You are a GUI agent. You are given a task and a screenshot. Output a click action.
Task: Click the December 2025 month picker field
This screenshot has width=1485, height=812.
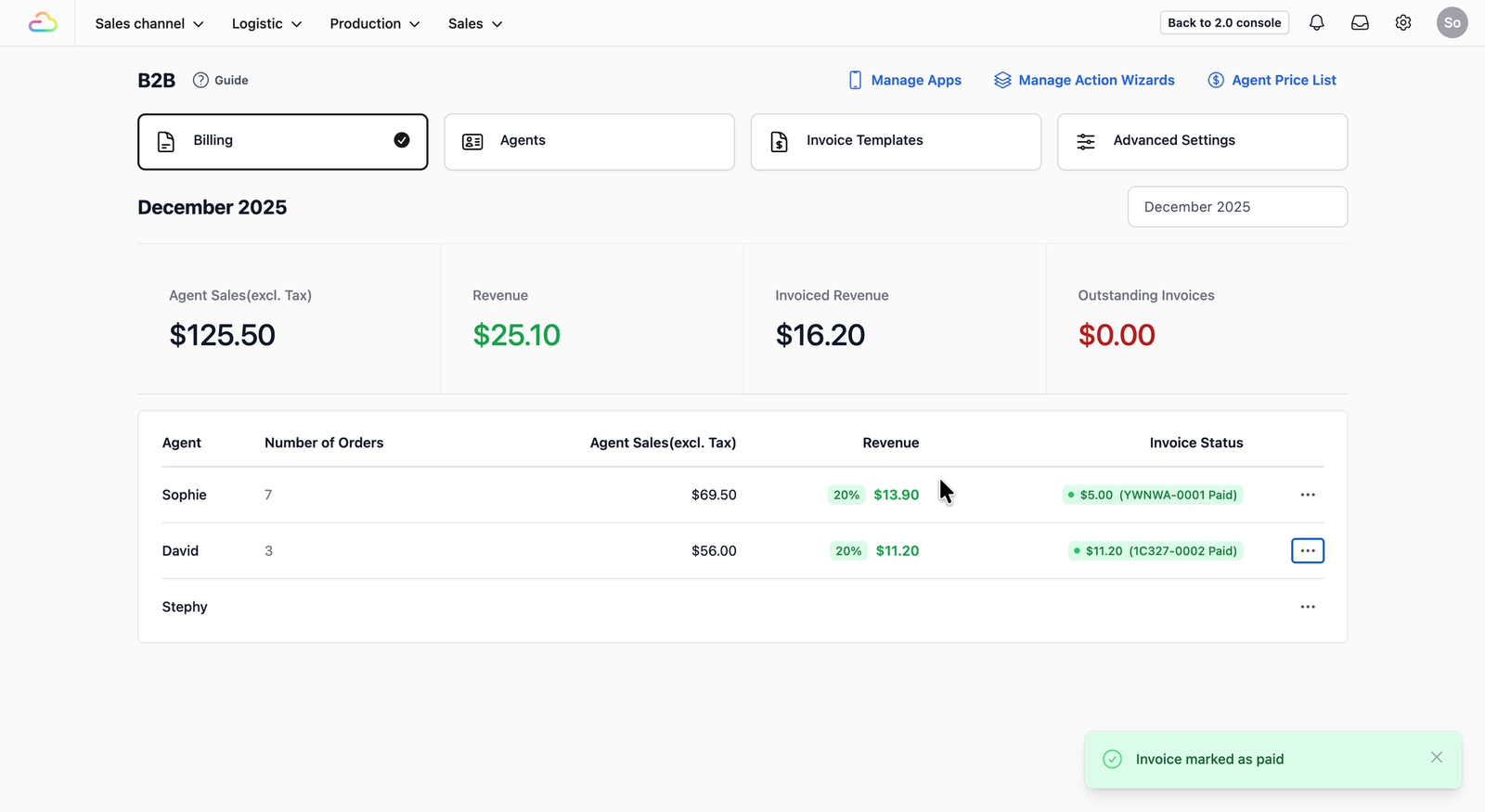1237,207
